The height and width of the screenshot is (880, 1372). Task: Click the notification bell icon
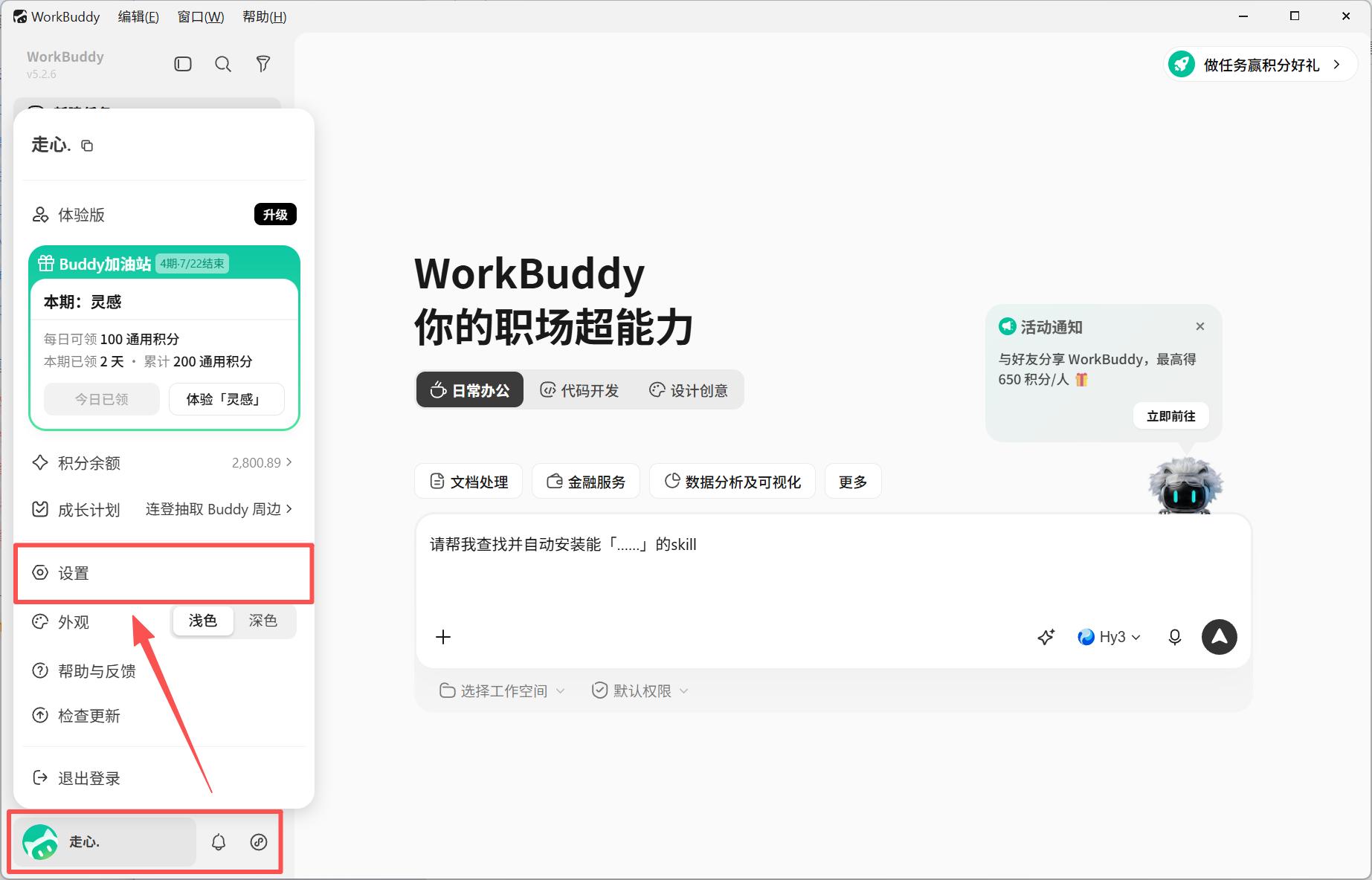pyautogui.click(x=219, y=842)
